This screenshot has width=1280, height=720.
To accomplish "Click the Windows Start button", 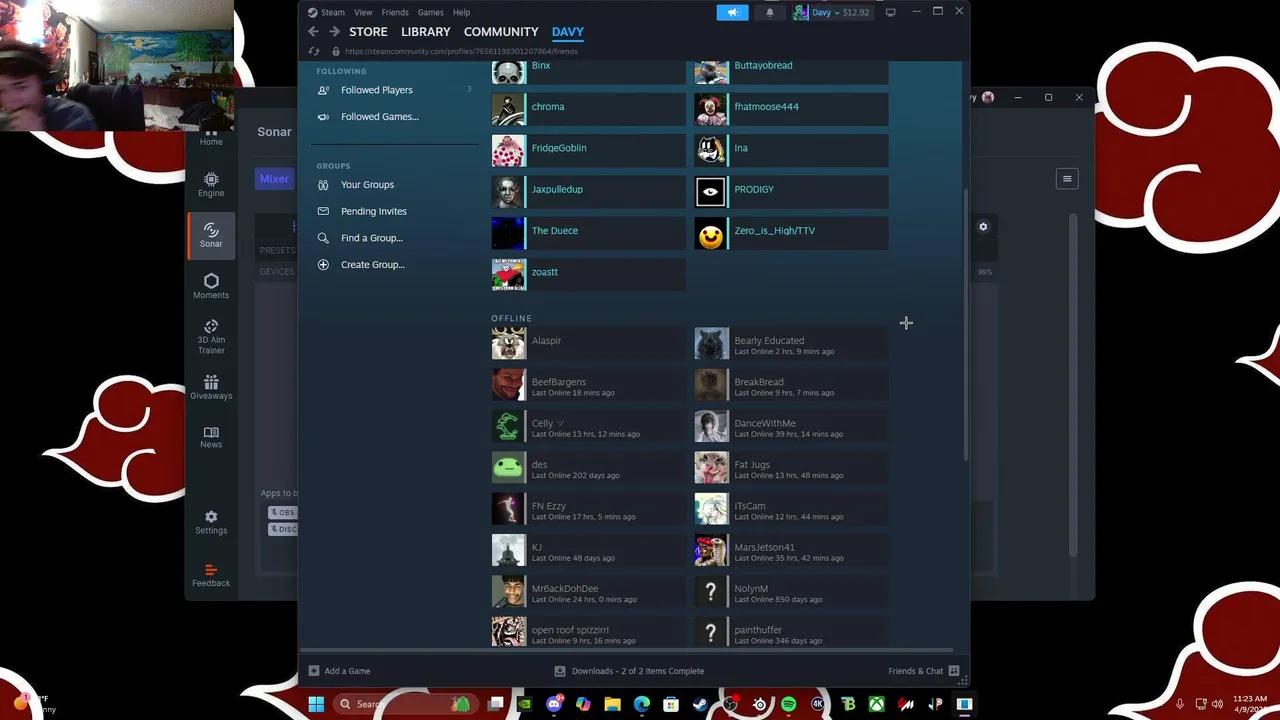I will click(x=316, y=704).
